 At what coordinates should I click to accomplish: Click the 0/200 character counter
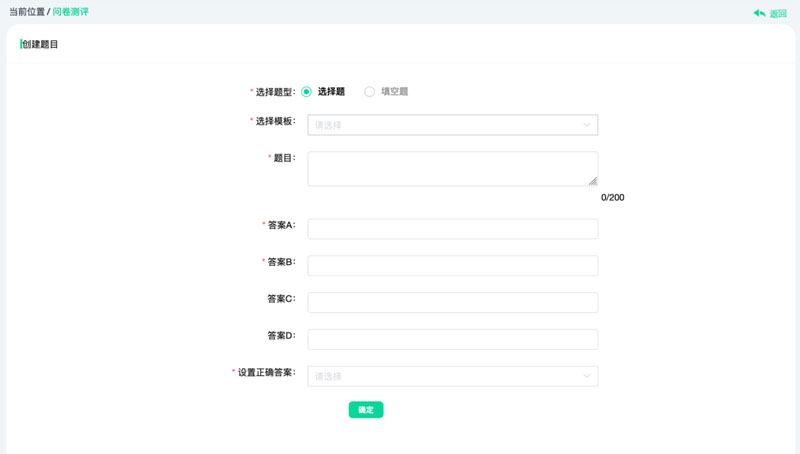[612, 198]
